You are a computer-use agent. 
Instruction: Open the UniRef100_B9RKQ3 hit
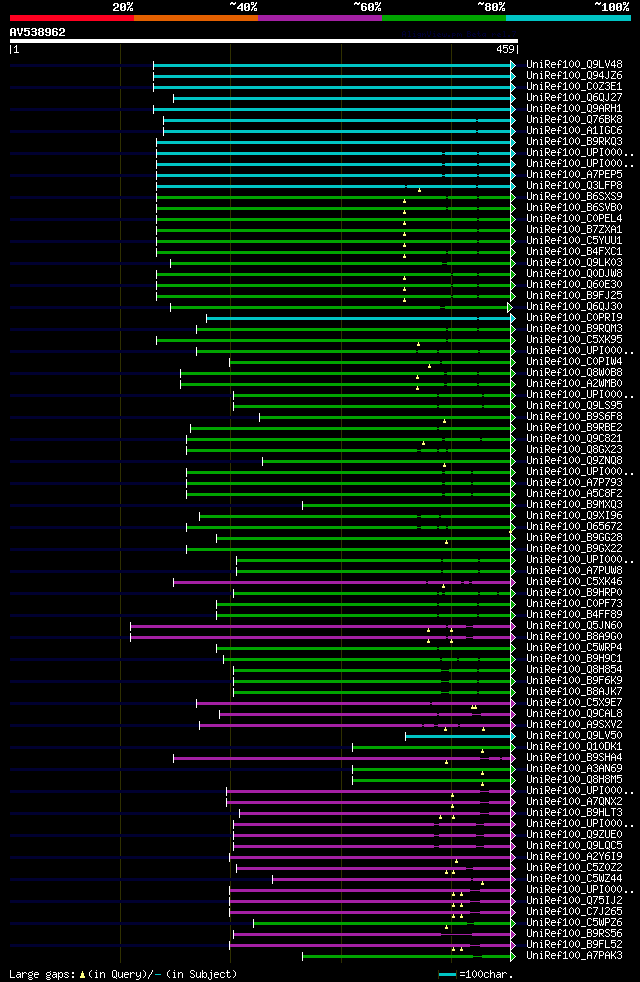coord(574,142)
